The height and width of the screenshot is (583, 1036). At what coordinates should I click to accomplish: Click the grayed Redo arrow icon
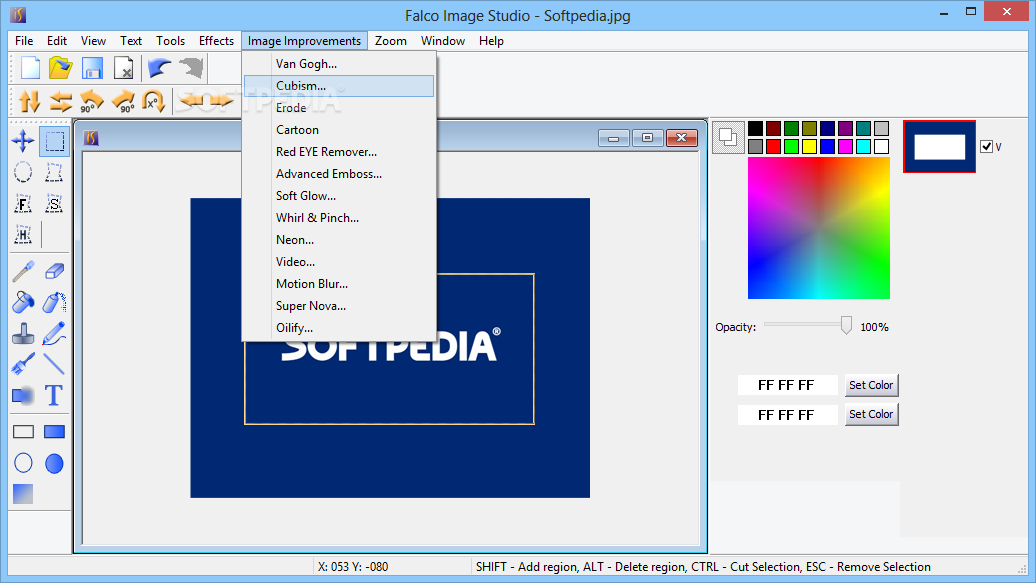tap(191, 67)
